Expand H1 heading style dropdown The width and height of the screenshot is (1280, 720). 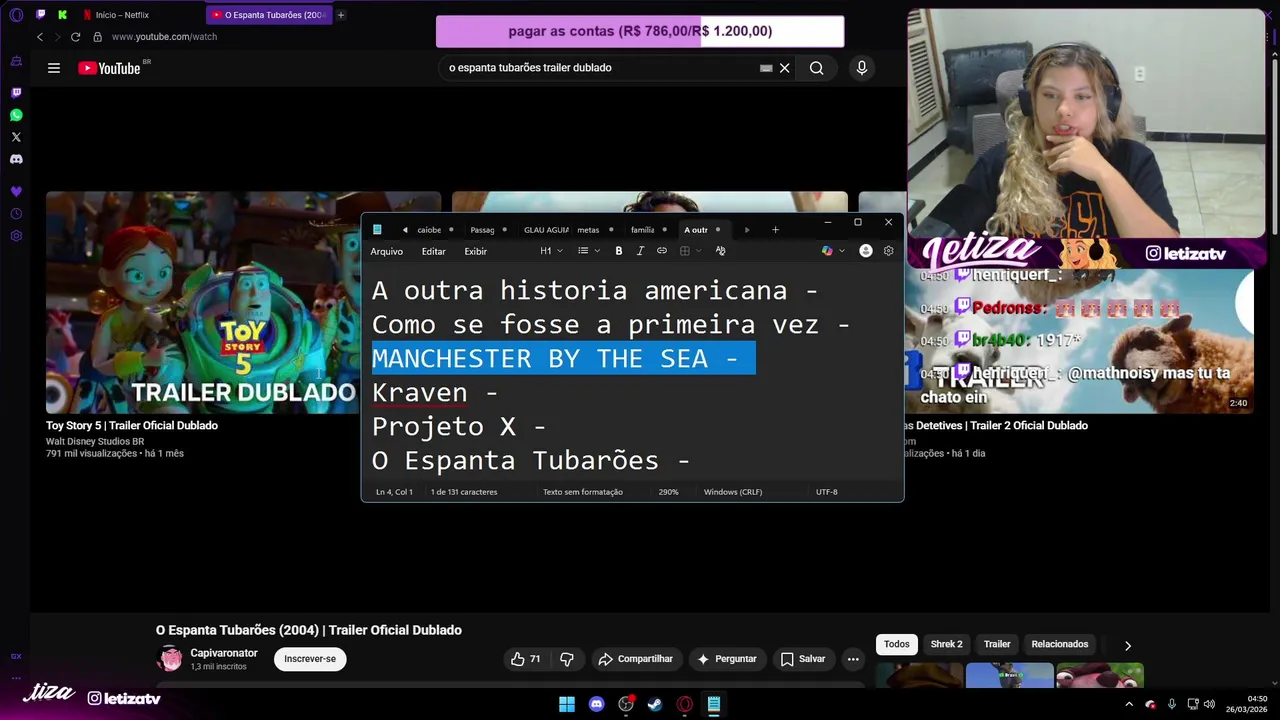coord(551,251)
